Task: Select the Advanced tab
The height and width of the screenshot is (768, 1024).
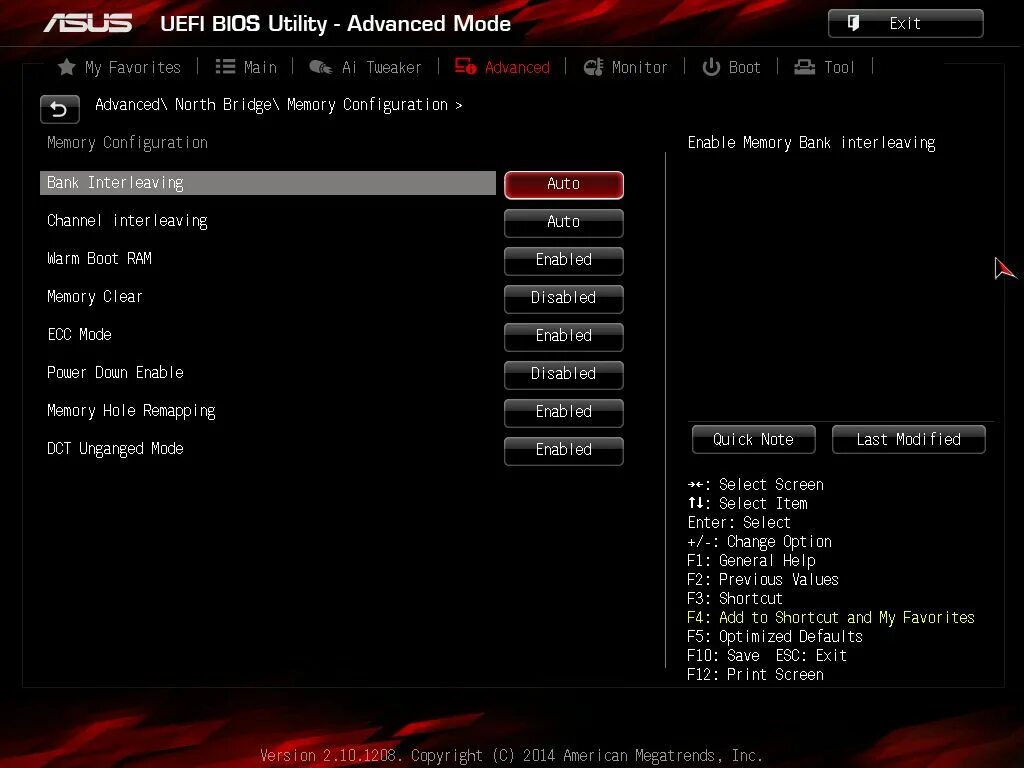Action: point(502,67)
